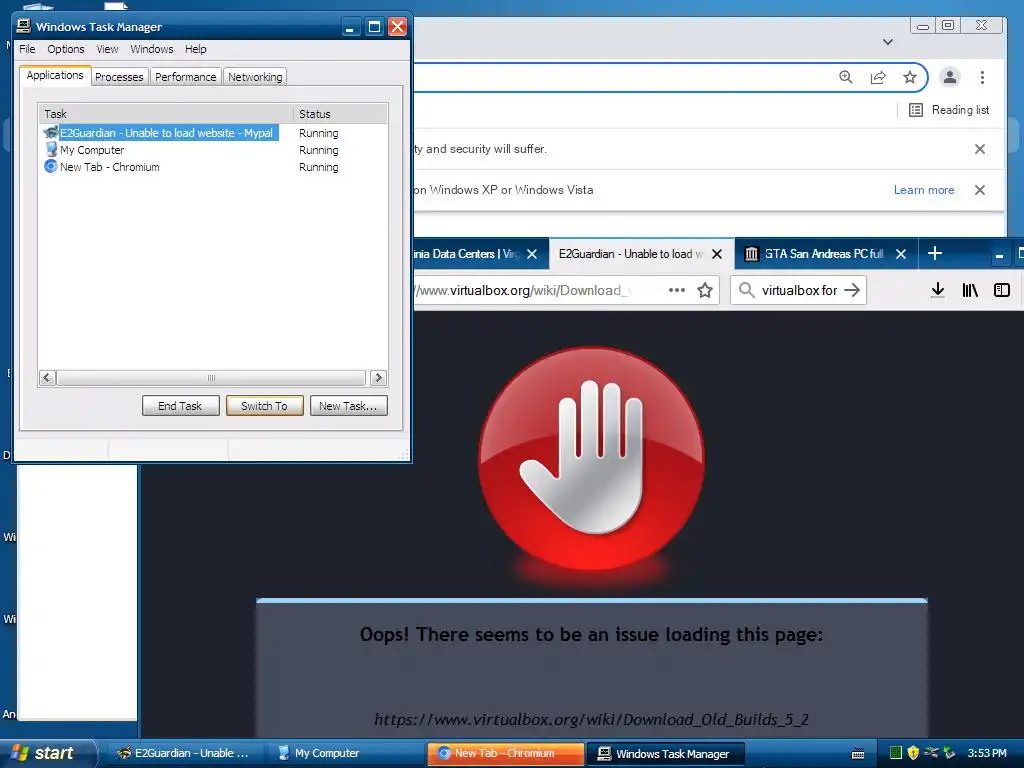Click the blocked VirtualBox URL text
The height and width of the screenshot is (768, 1024).
[592, 719]
